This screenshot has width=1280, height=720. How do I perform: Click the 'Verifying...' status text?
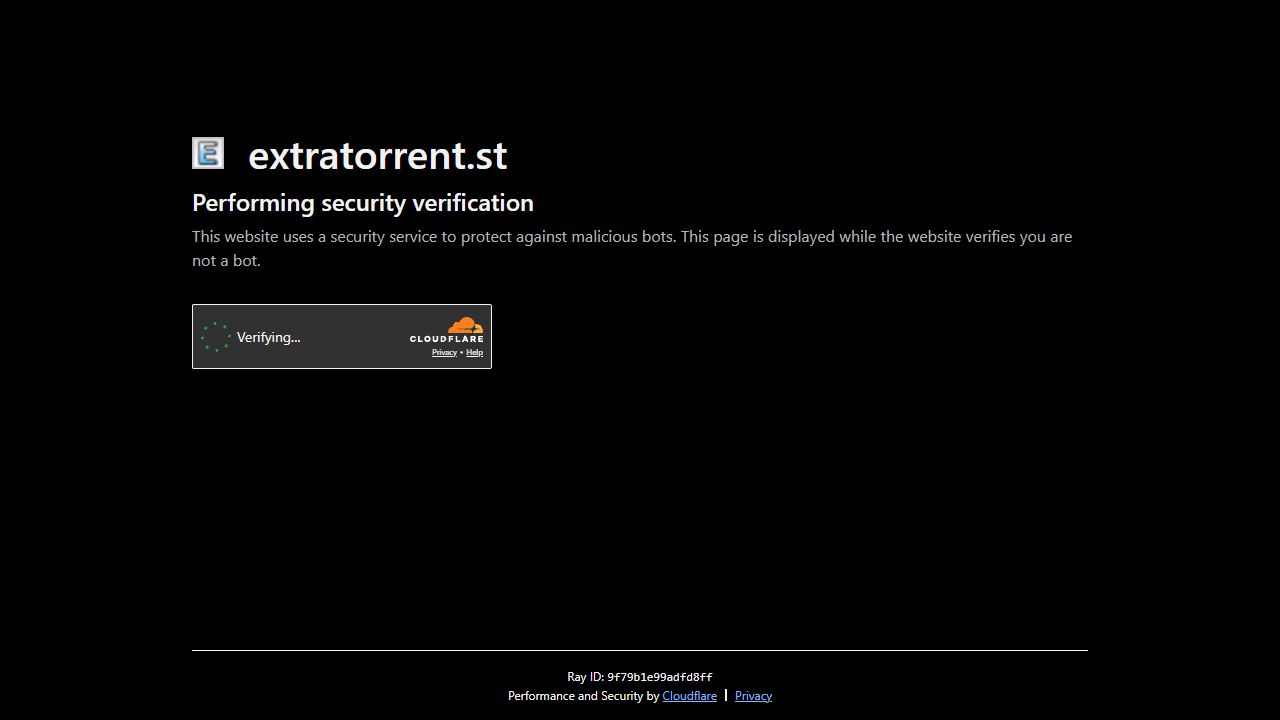coord(268,337)
